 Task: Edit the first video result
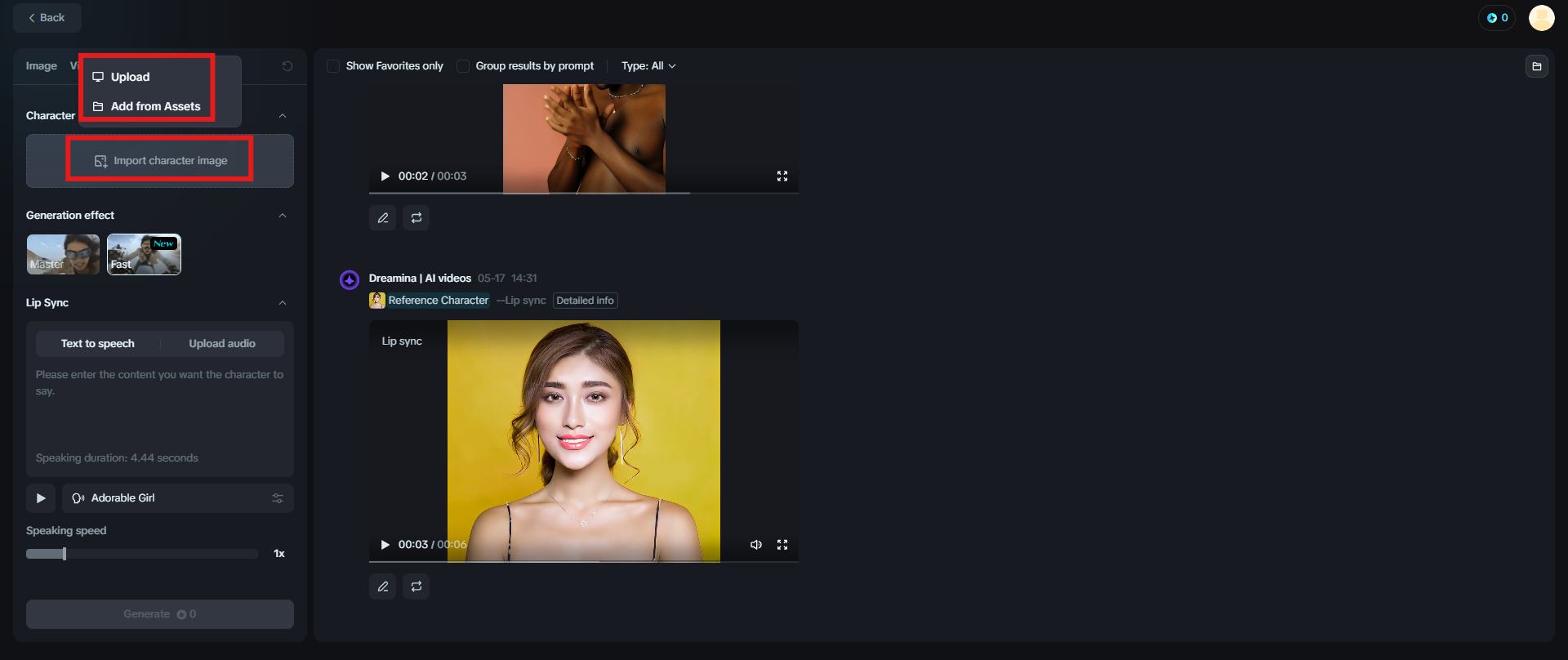[383, 218]
